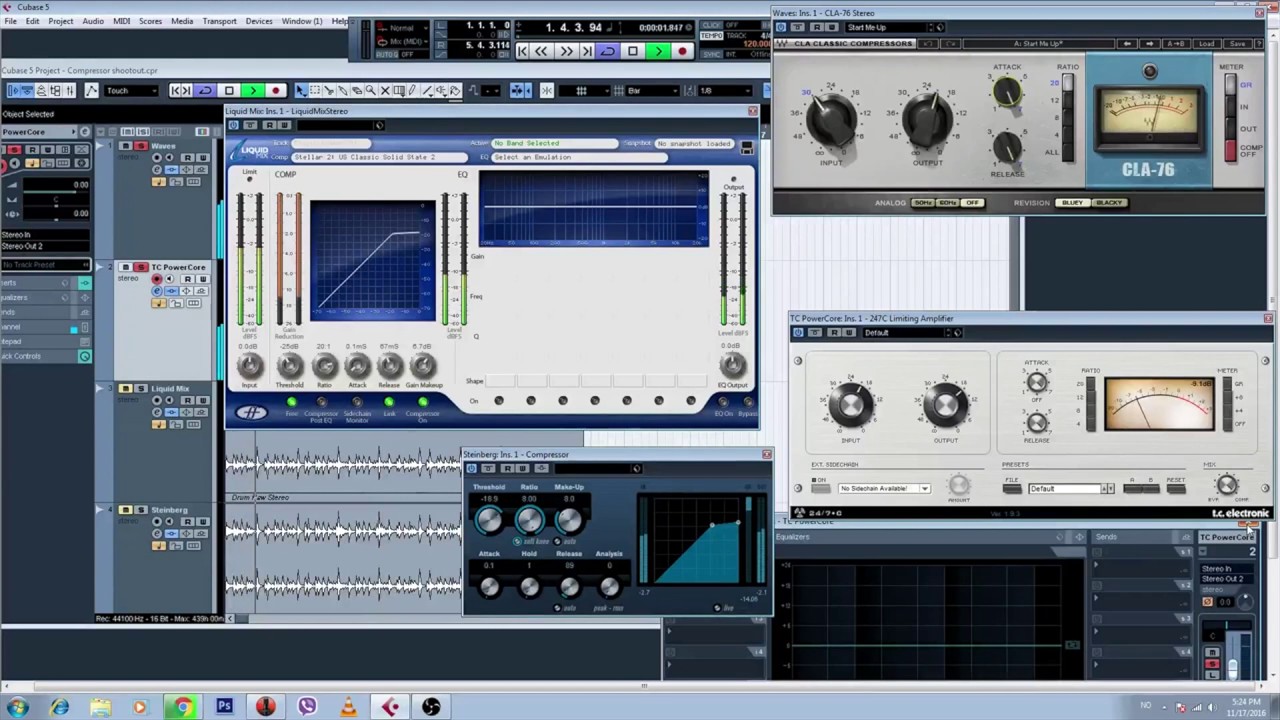1280x720 pixels.
Task: Click the CLA-76 Attack knob
Action: (x=1007, y=92)
